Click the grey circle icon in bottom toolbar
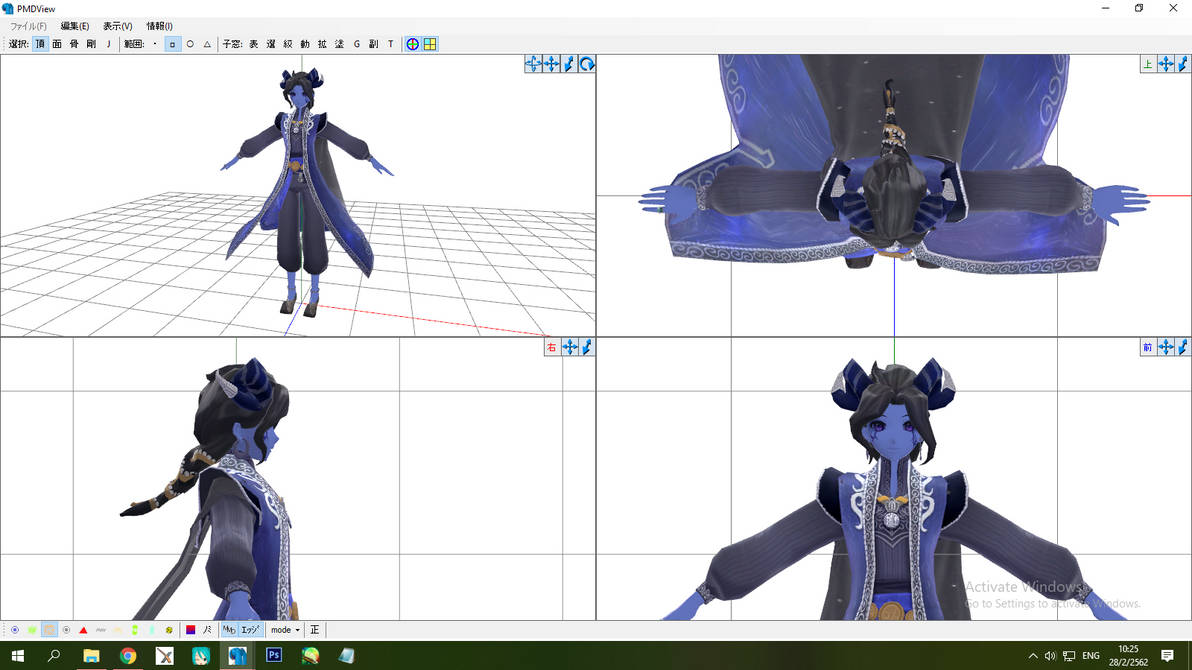 point(66,630)
